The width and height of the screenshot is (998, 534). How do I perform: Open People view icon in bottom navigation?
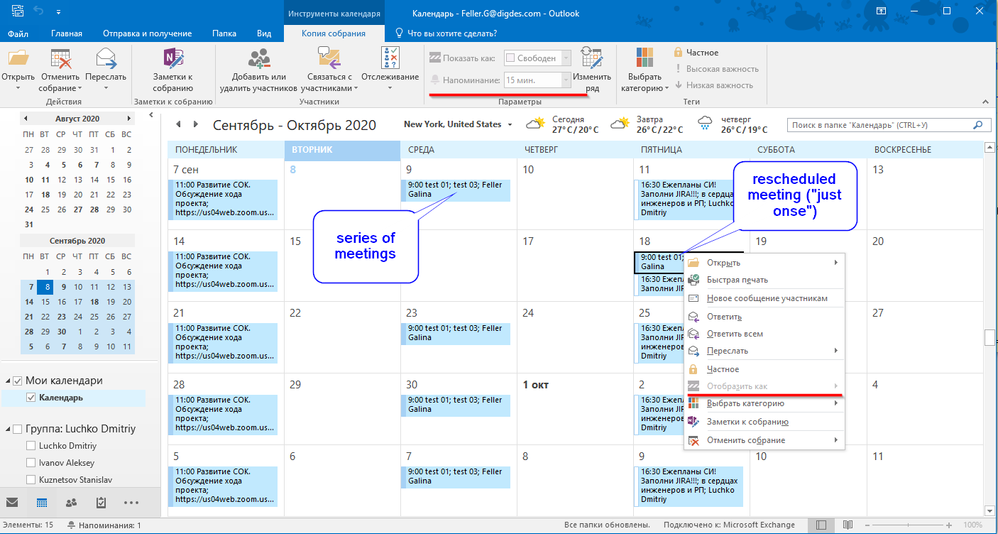click(x=71, y=502)
